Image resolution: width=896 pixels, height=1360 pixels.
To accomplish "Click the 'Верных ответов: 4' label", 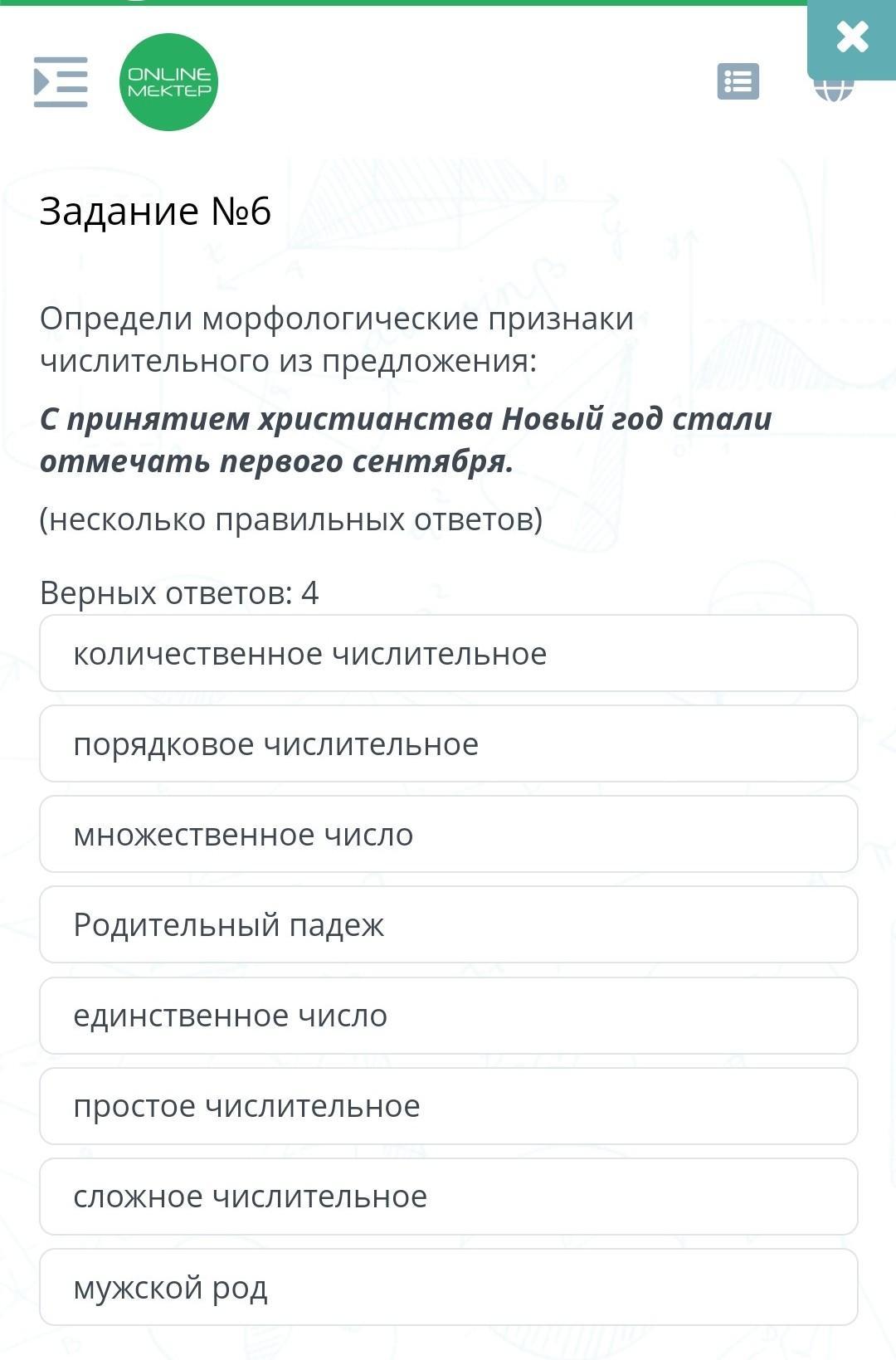I will coord(179,593).
